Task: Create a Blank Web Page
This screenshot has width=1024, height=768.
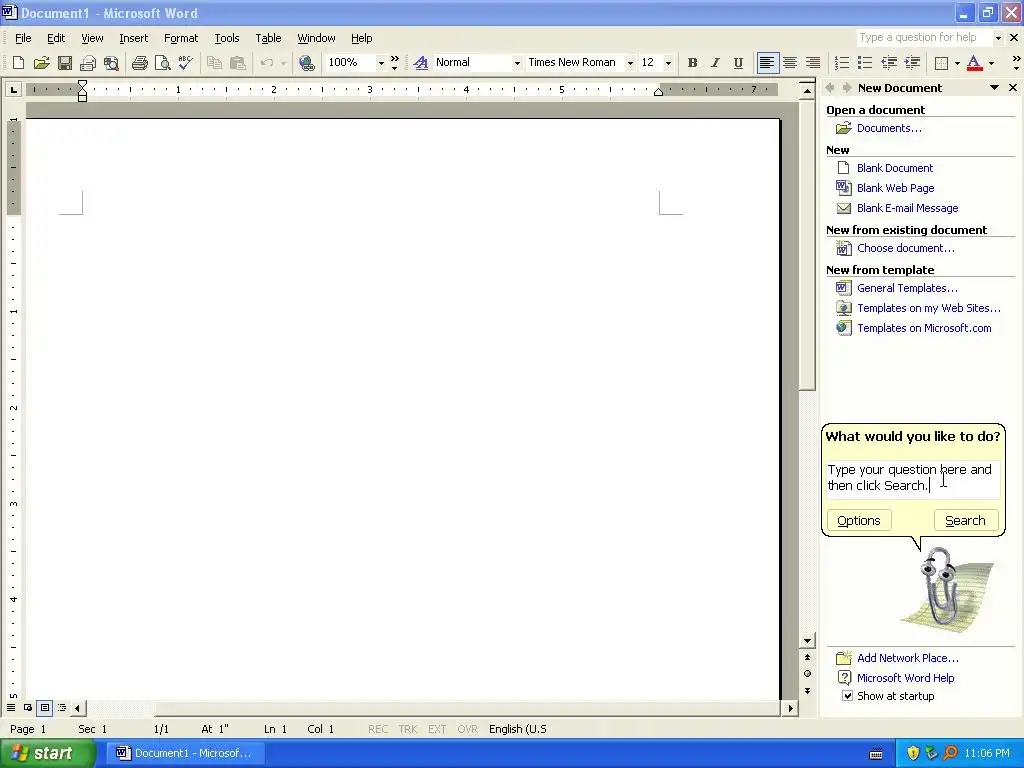Action: pyautogui.click(x=895, y=188)
